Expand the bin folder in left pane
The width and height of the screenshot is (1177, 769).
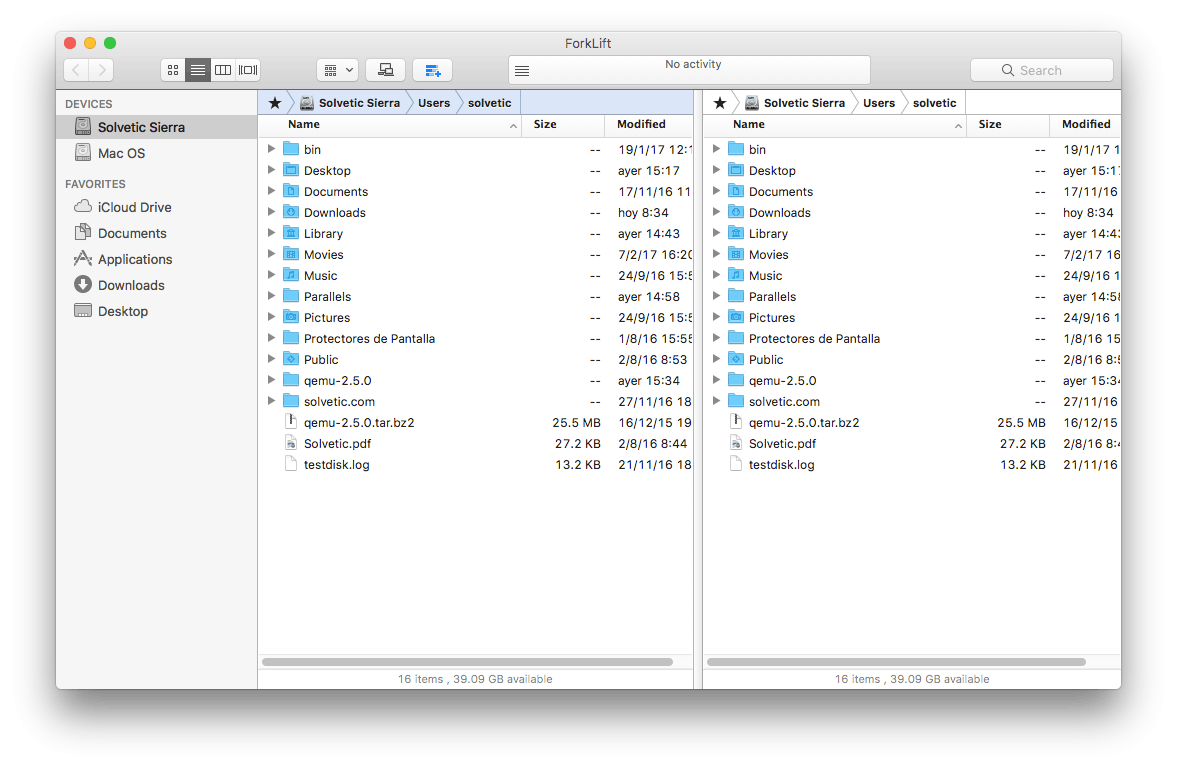coord(271,149)
